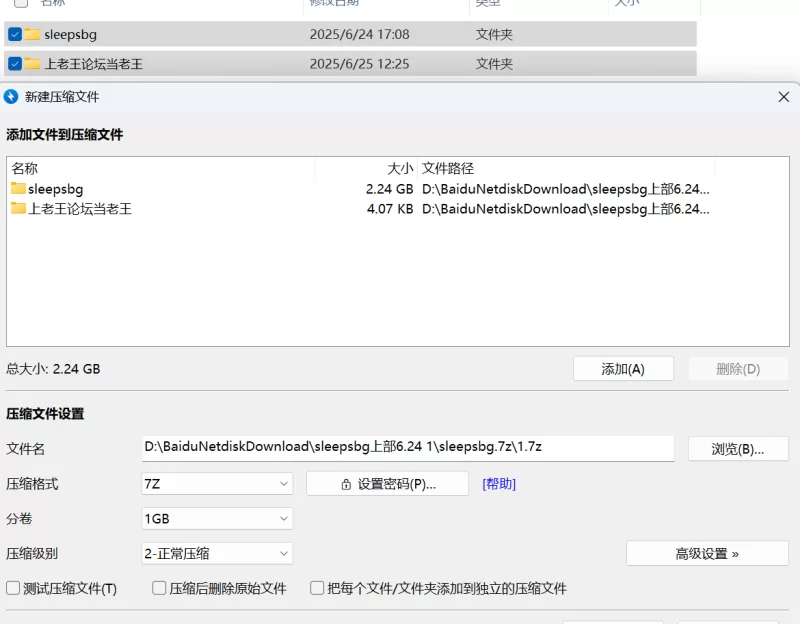Click the Bandizip app icon in title bar
Viewport: 800px width, 624px height.
[11, 96]
